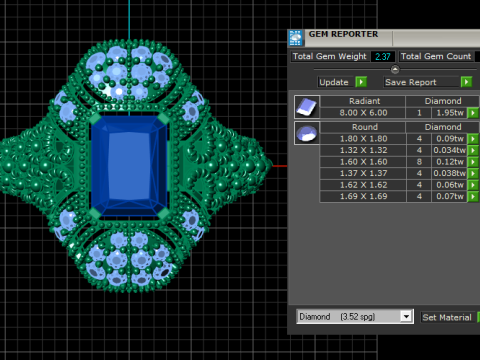
Task: Click the 8.00 X 6.00 size cell
Action: (x=363, y=113)
